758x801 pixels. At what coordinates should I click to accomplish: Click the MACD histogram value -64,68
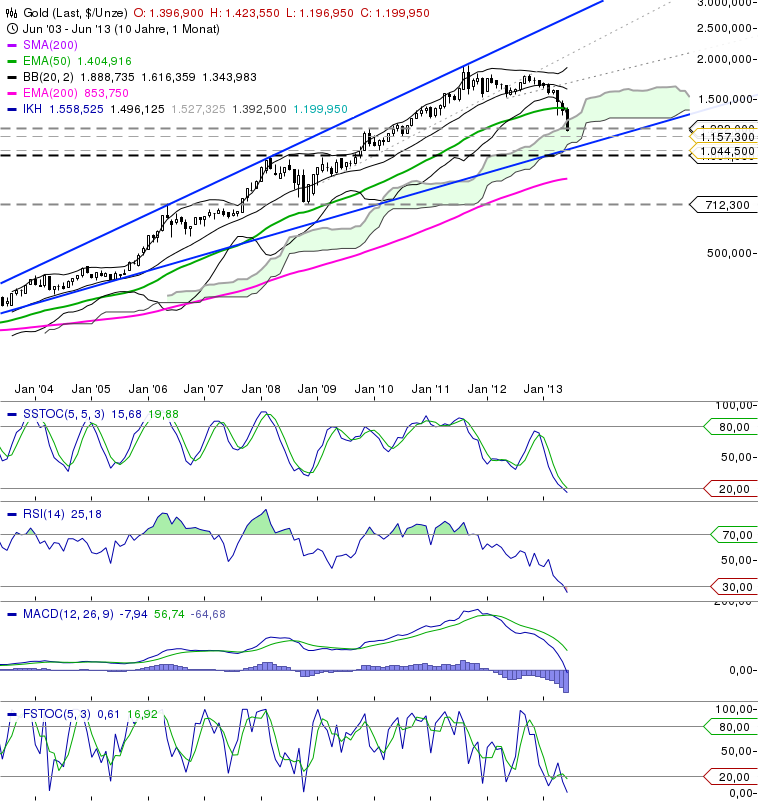(208, 614)
